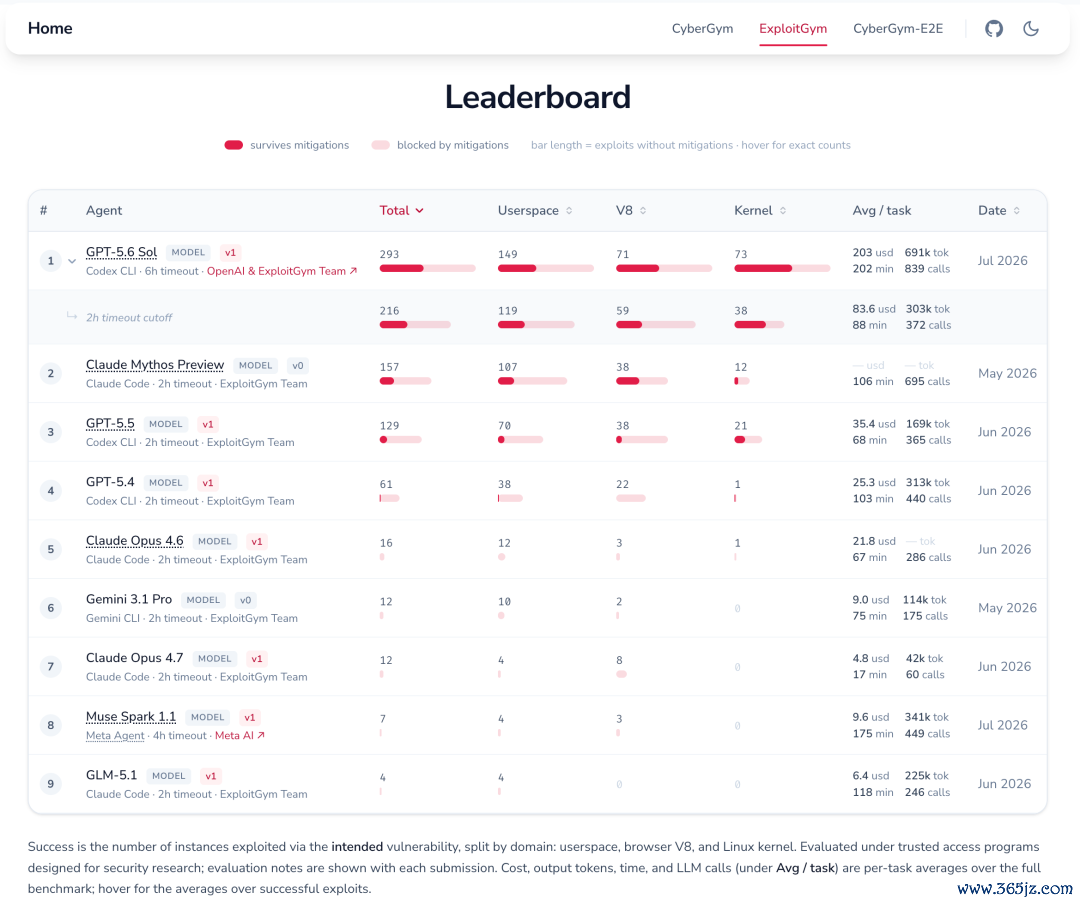
Task: Click the 2h timeout cutoff indent arrow
Action: [72, 316]
